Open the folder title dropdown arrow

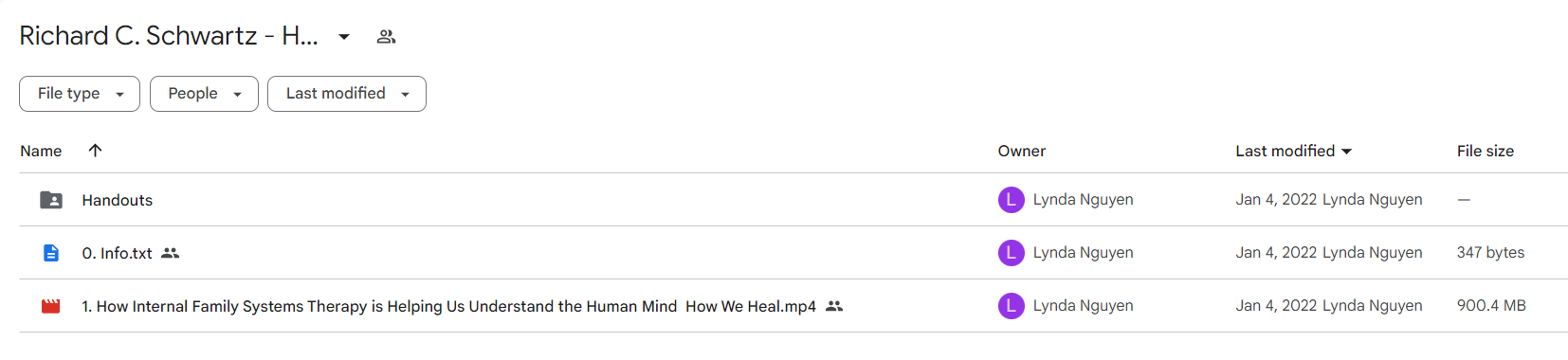click(x=344, y=37)
